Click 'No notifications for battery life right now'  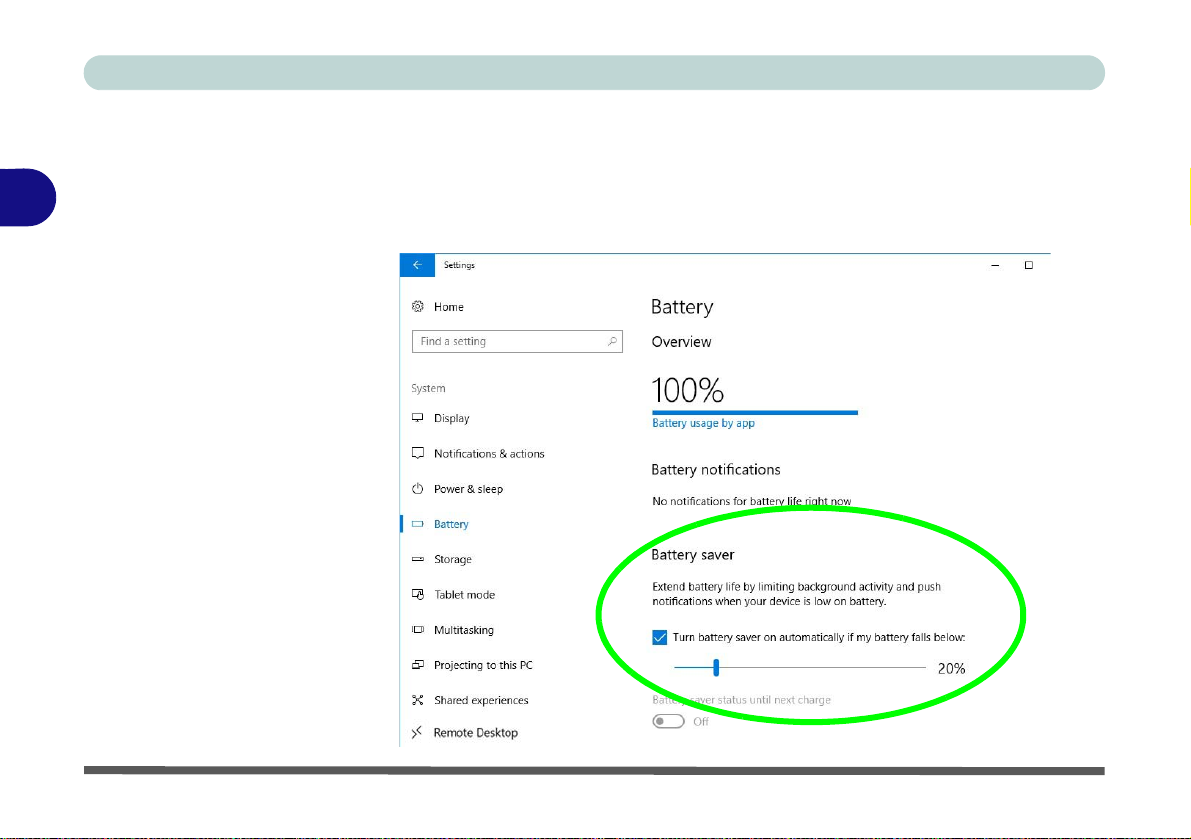(x=752, y=501)
